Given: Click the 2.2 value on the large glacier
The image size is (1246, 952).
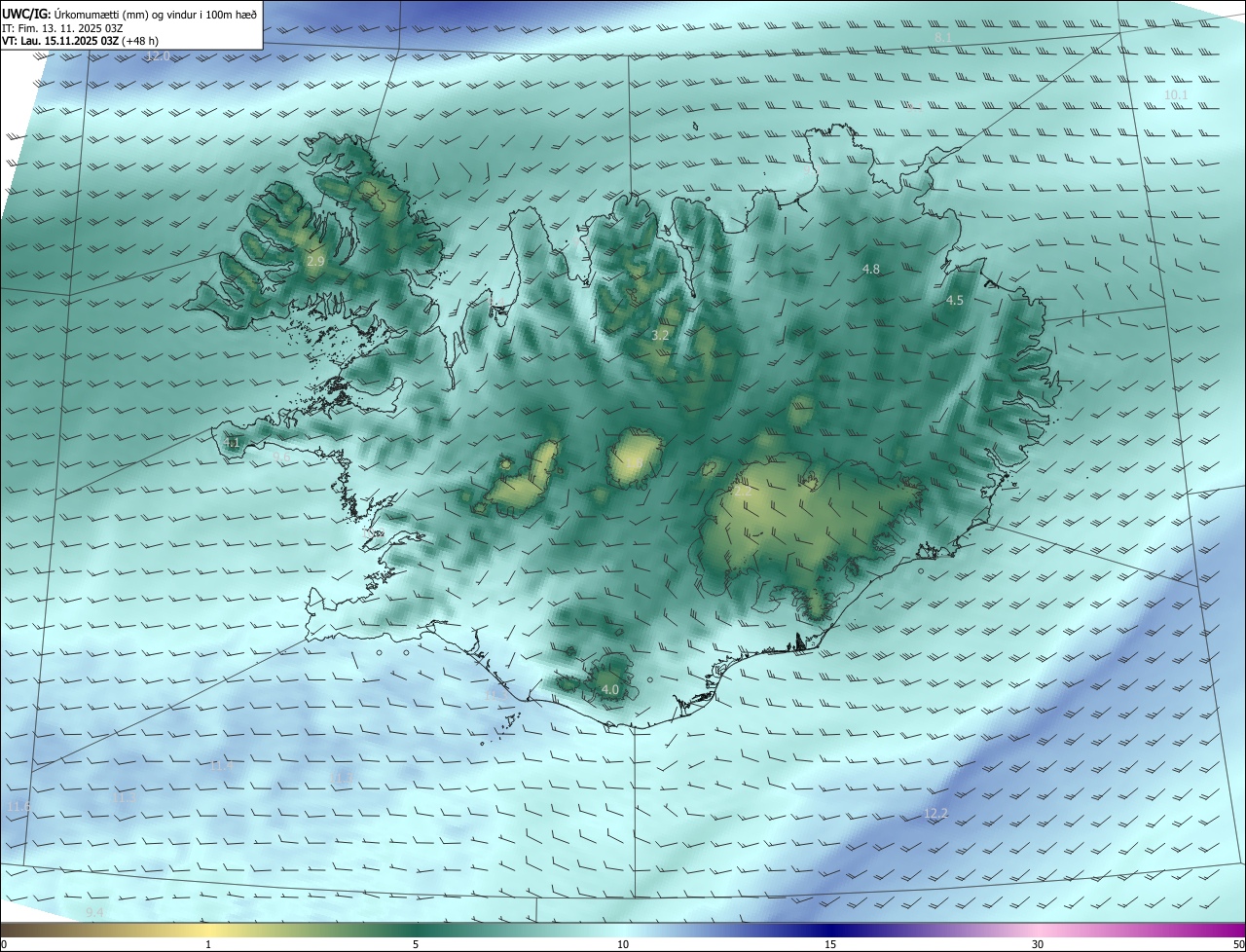Looking at the screenshot, I should click(742, 492).
